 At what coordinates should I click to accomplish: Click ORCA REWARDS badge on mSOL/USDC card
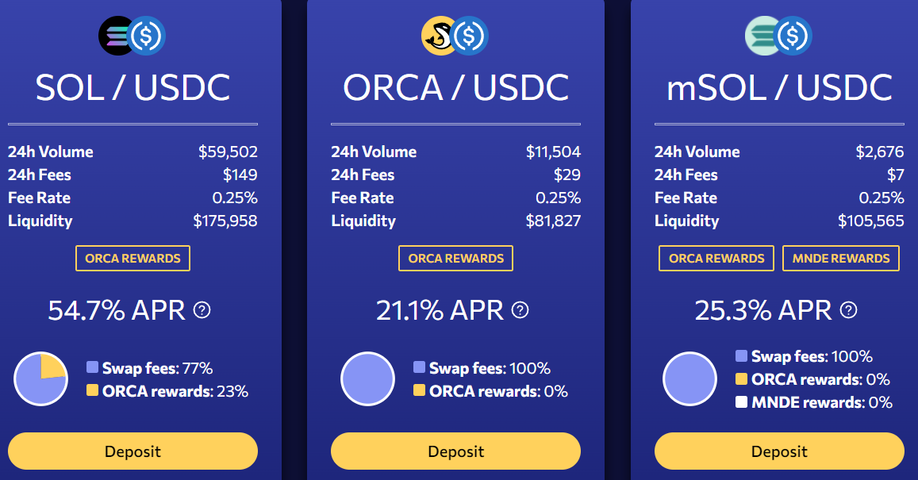pyautogui.click(x=717, y=258)
